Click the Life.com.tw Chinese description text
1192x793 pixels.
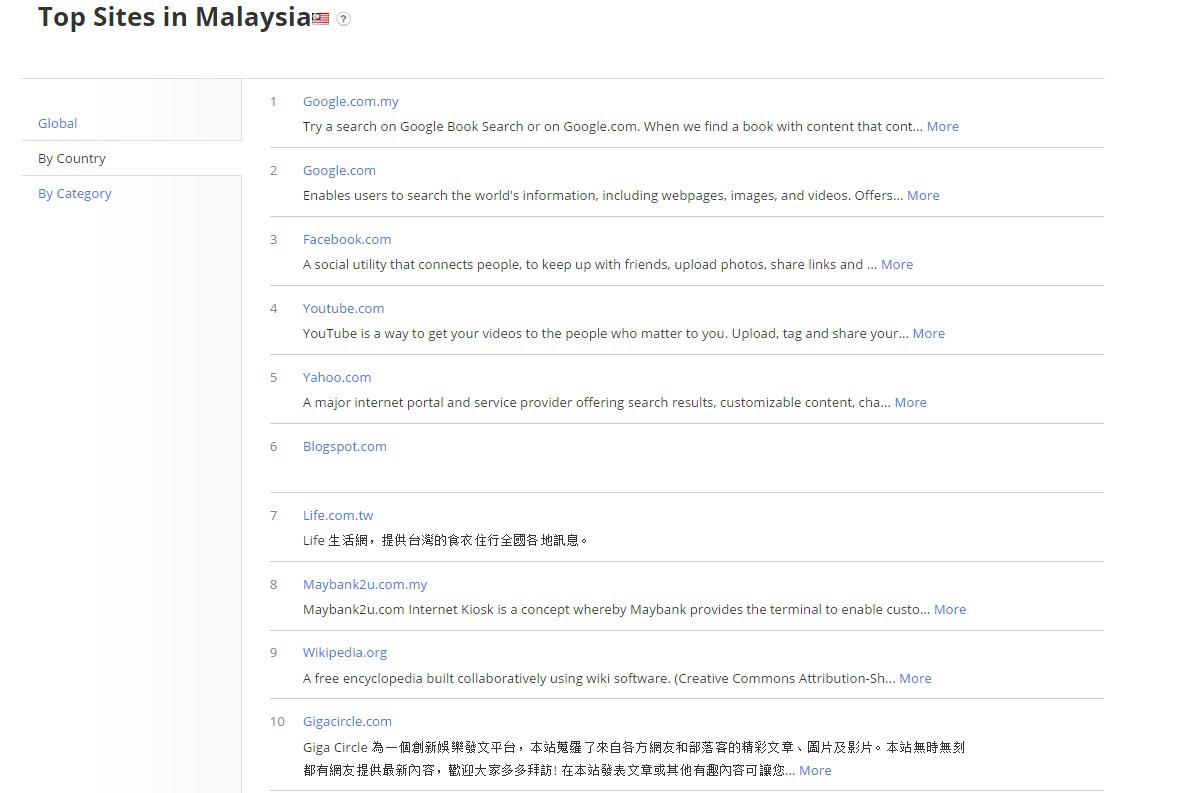coord(445,541)
